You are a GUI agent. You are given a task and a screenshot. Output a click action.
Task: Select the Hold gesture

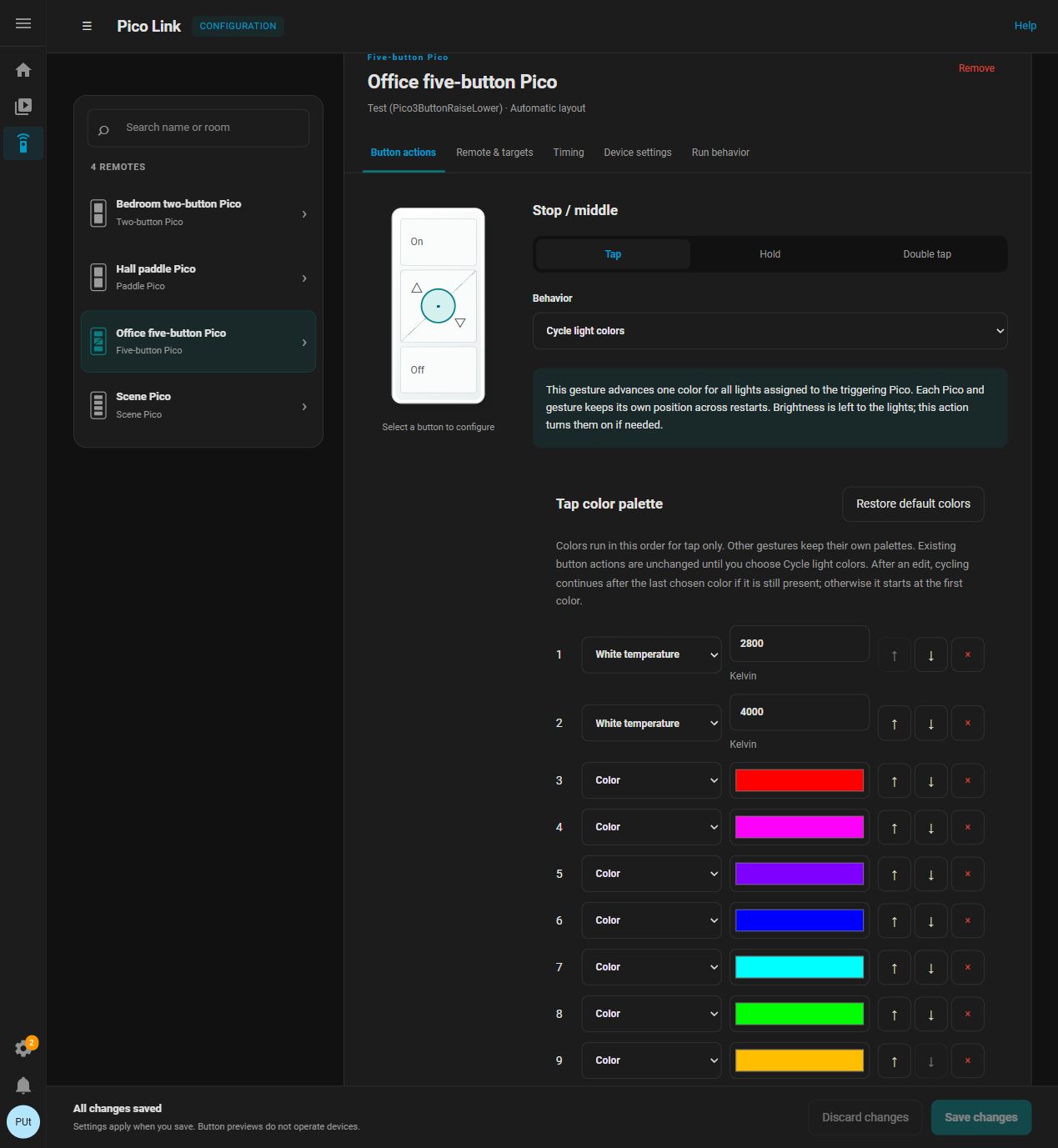pyautogui.click(x=770, y=254)
